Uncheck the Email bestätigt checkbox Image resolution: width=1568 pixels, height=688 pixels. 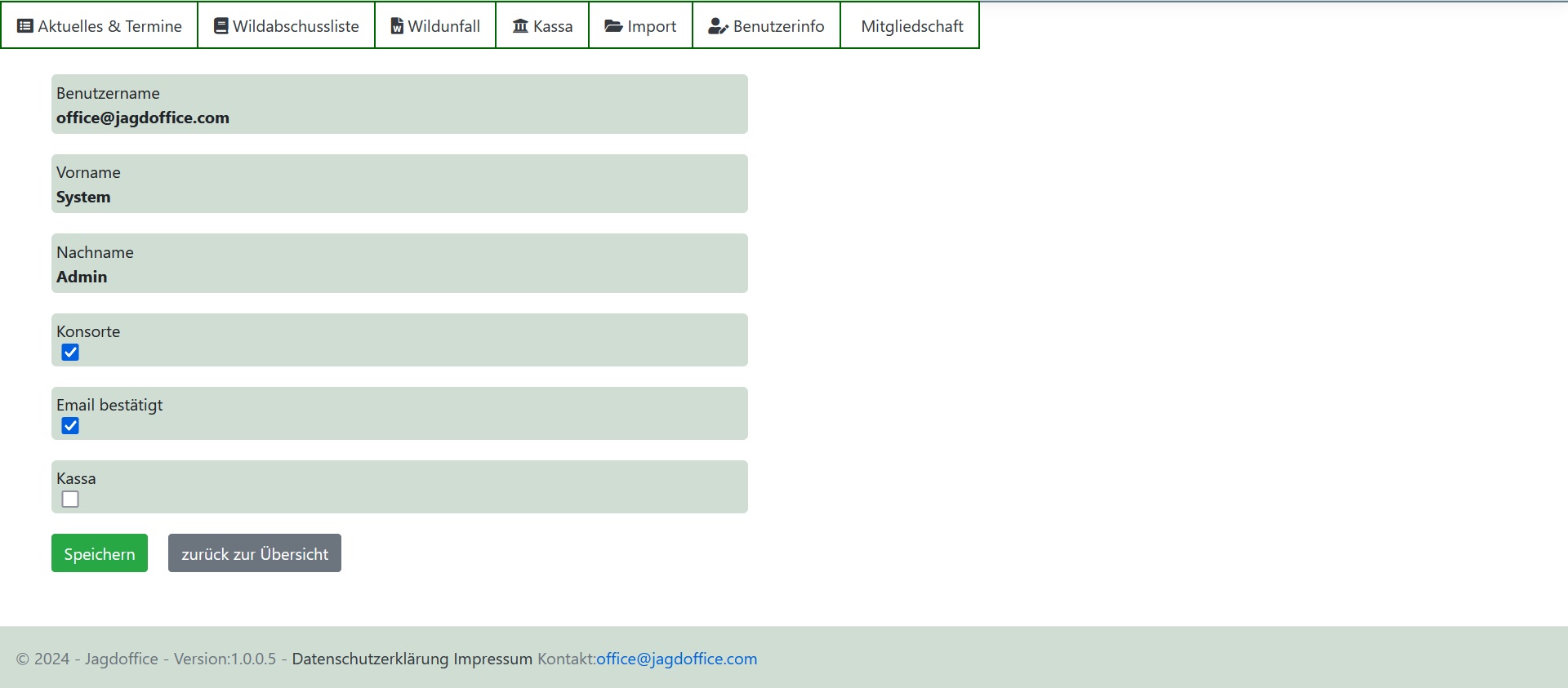pyautogui.click(x=71, y=426)
